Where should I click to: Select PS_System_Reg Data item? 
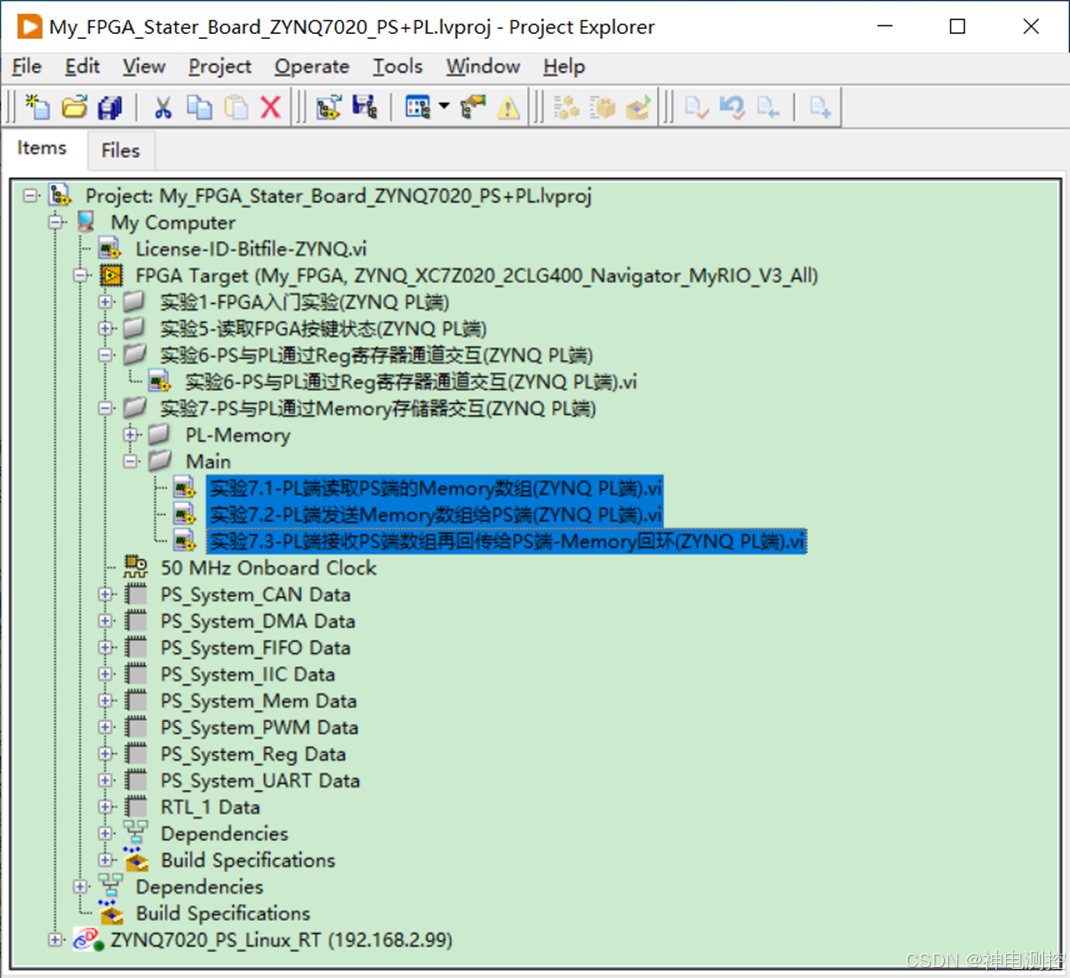pyautogui.click(x=253, y=754)
